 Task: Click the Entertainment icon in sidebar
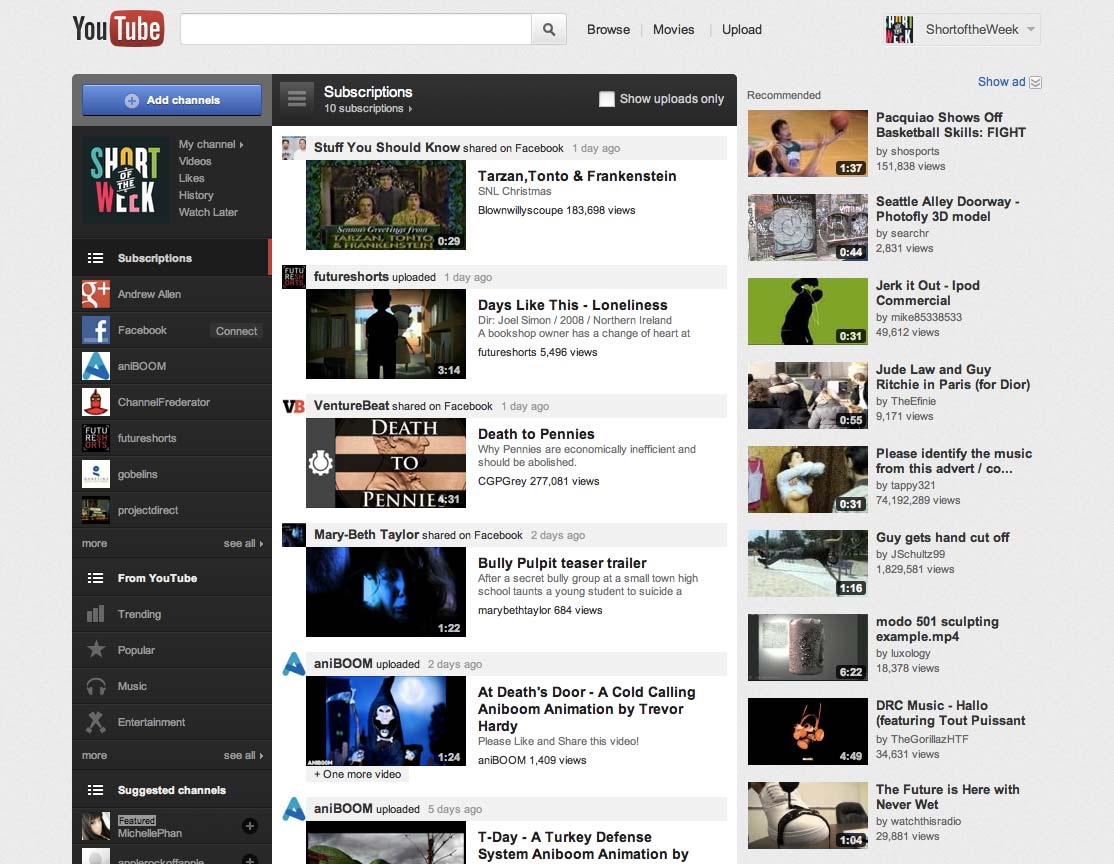pyautogui.click(x=96, y=722)
